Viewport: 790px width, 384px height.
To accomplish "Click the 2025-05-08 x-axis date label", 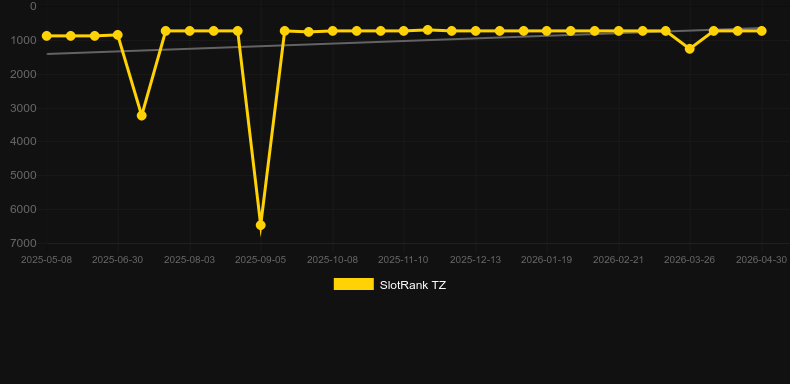I will click(46, 260).
